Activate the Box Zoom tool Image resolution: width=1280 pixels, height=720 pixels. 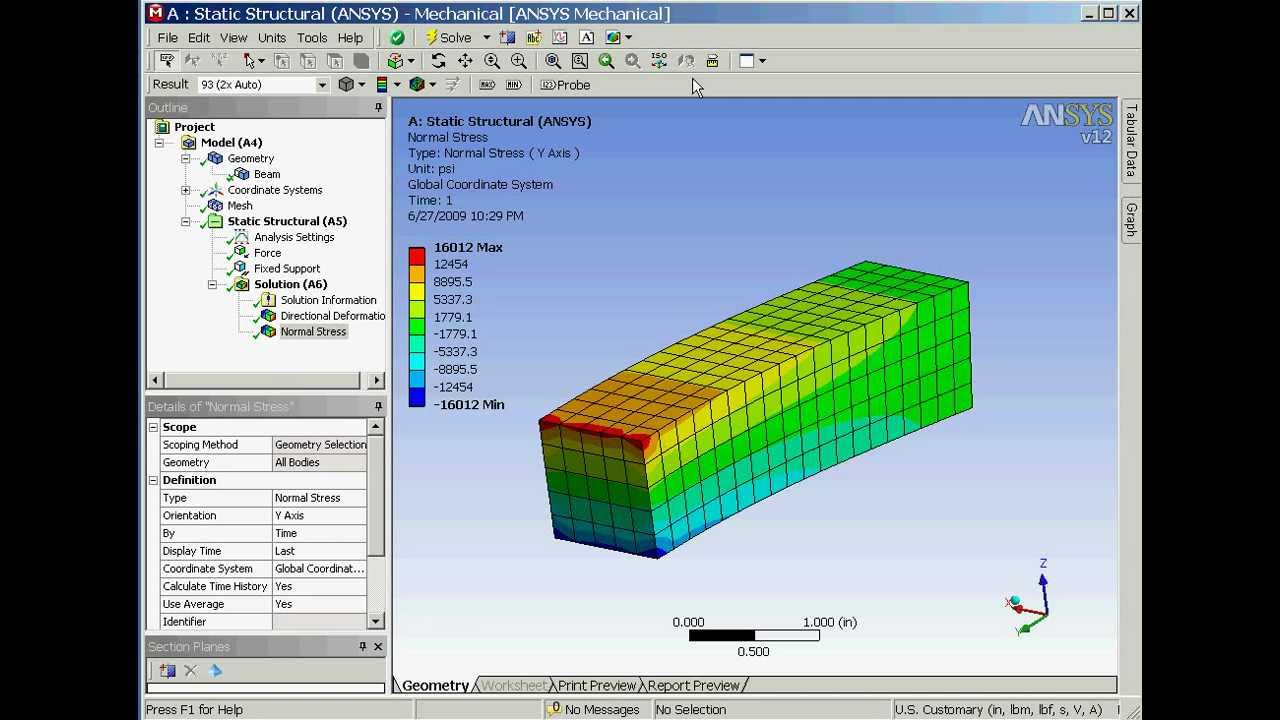518,61
